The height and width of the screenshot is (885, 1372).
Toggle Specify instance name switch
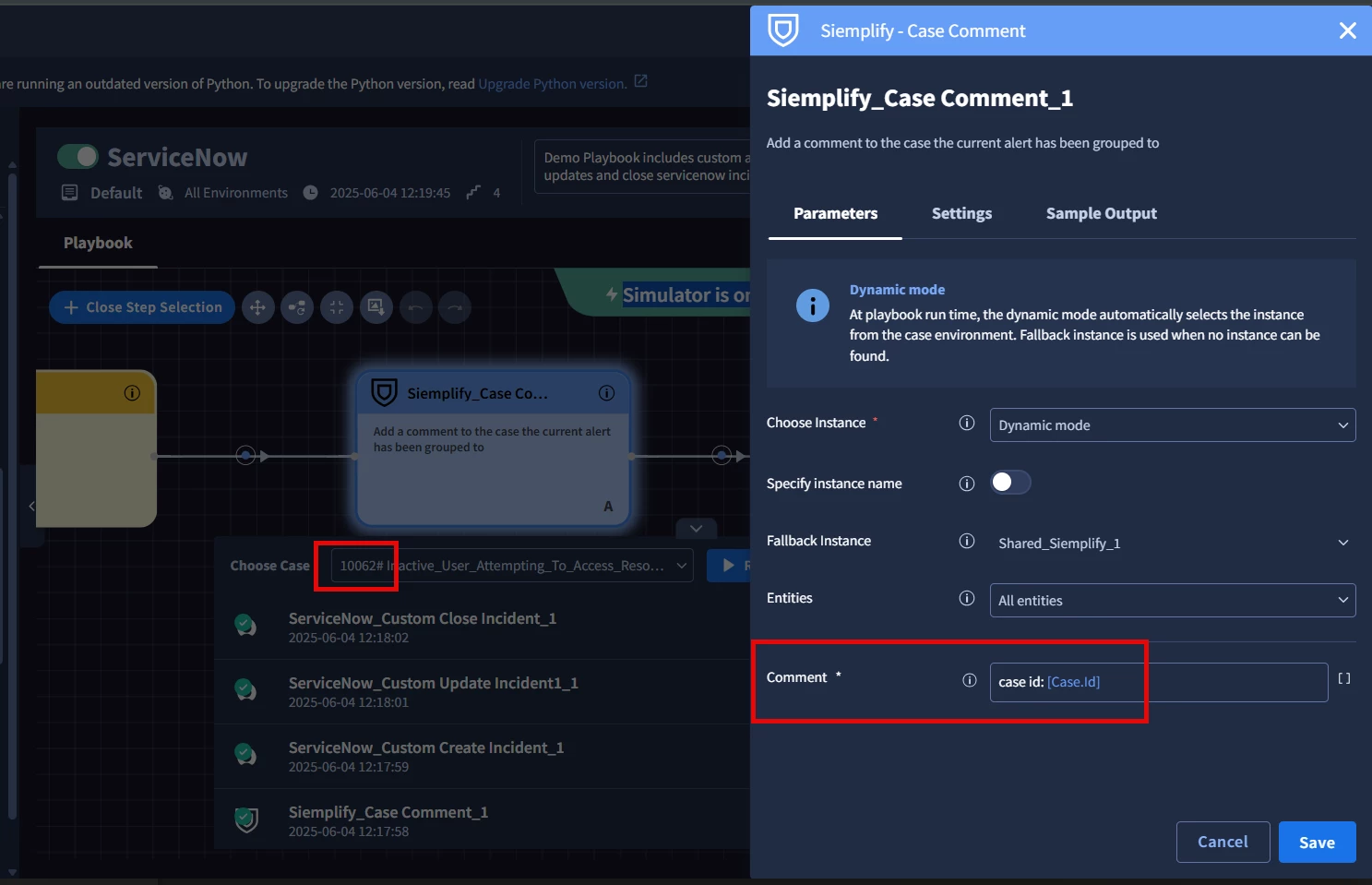(x=1010, y=483)
